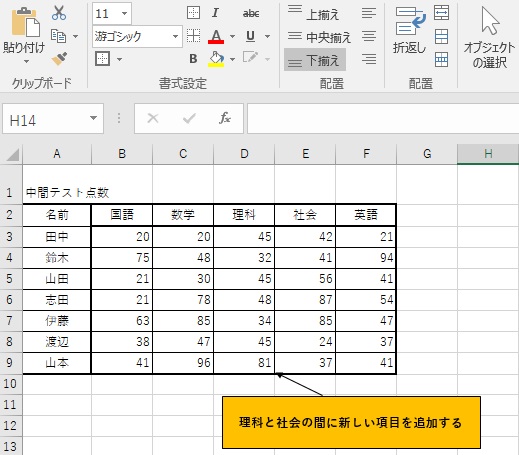Image resolution: width=519 pixels, height=455 pixels.
Task: Select 中央揃え middle alignment
Action: coord(319,37)
